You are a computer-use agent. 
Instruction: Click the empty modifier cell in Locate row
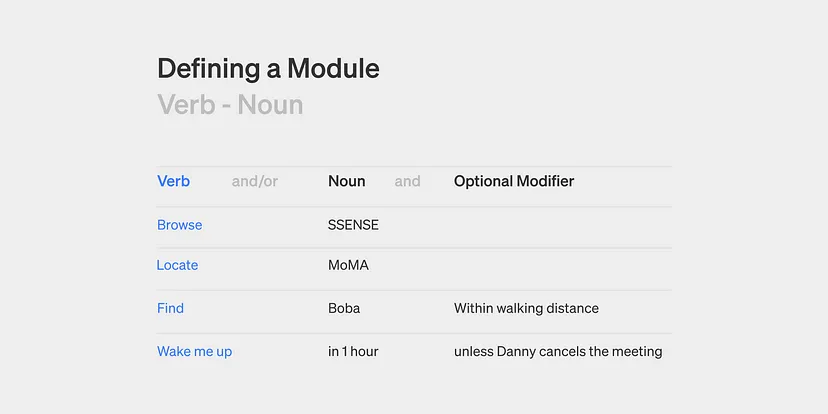pos(560,266)
